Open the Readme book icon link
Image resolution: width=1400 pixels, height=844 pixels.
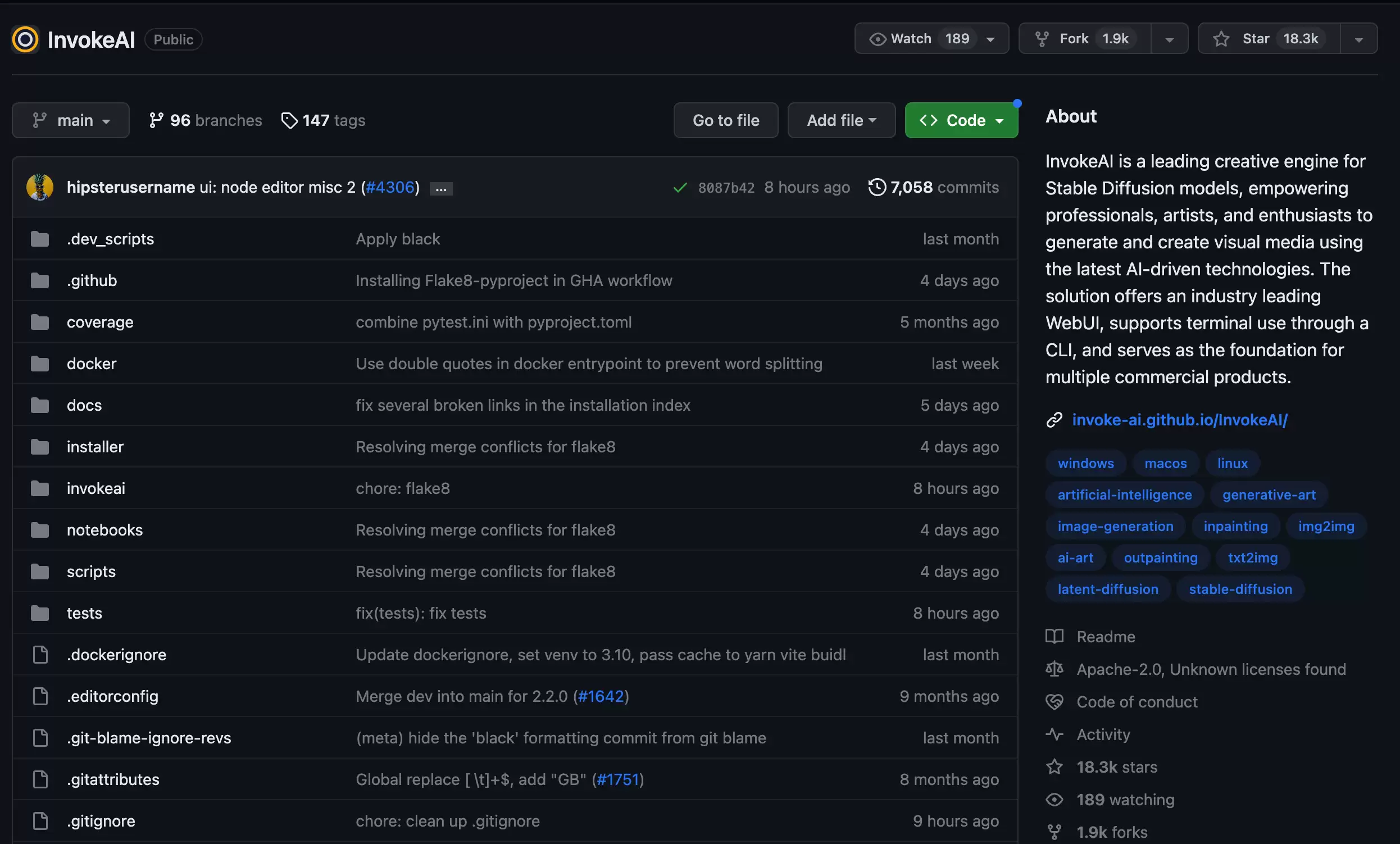[1054, 637]
